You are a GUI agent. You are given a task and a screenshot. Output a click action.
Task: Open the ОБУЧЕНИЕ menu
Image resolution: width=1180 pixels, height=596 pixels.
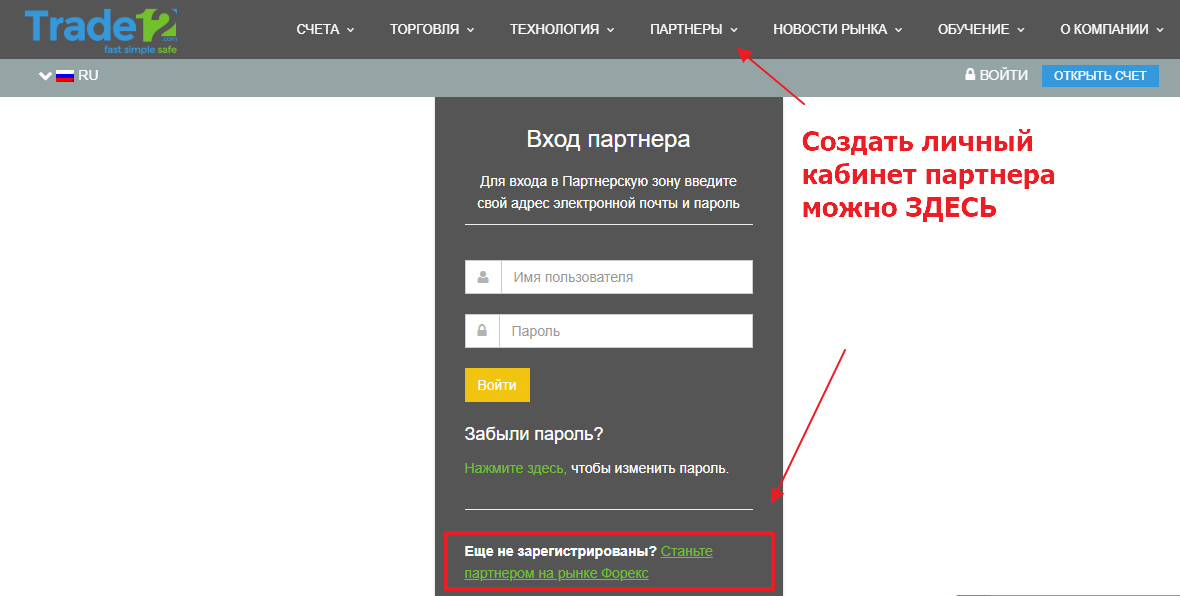pyautogui.click(x=973, y=29)
